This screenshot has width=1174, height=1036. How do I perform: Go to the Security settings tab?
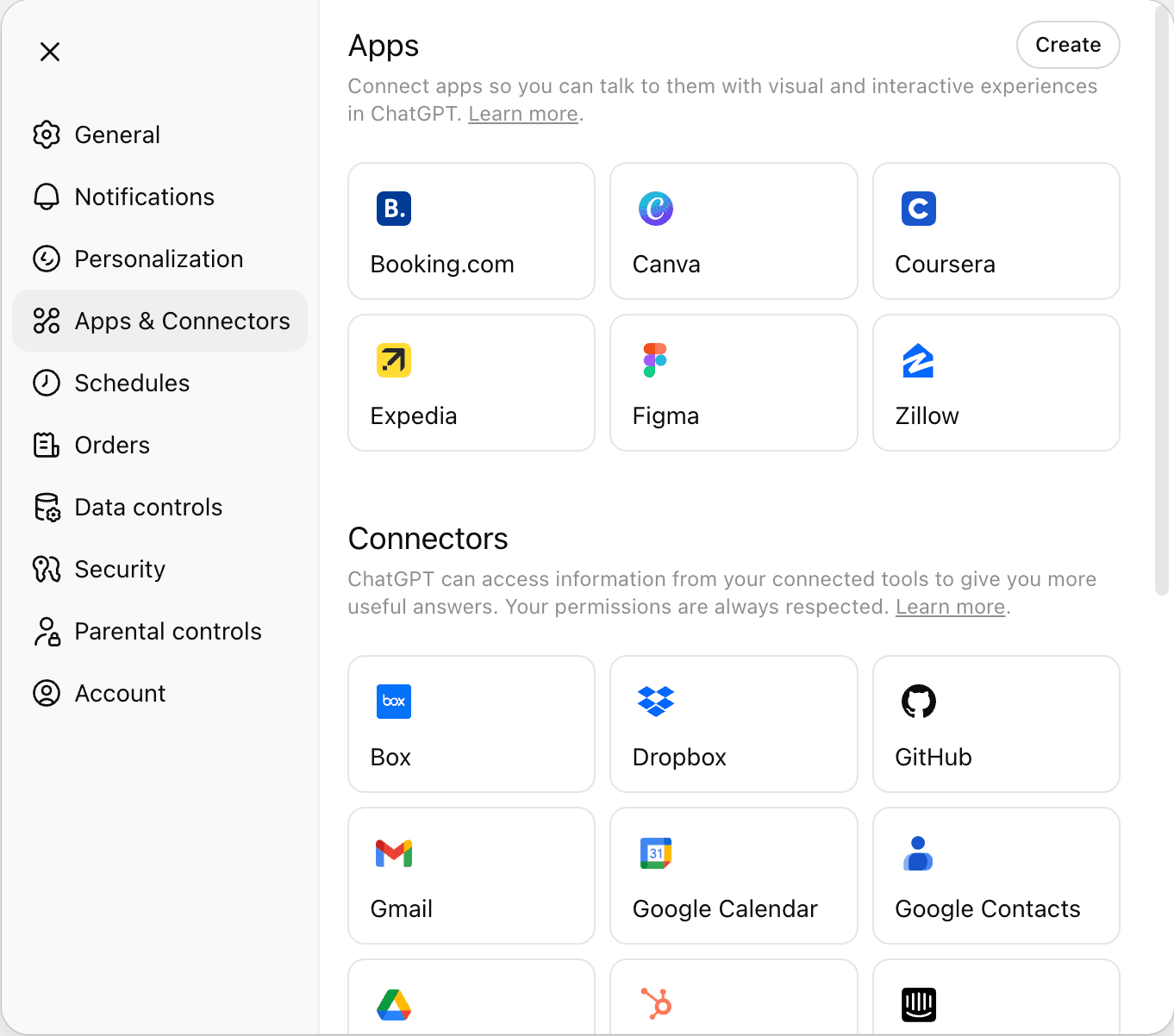pos(120,569)
